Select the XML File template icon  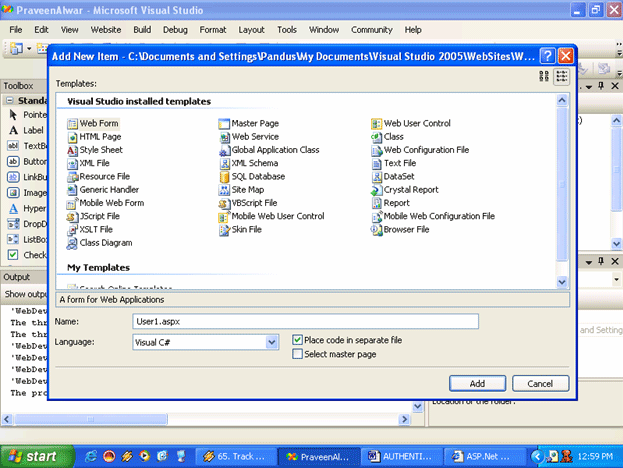[72, 163]
